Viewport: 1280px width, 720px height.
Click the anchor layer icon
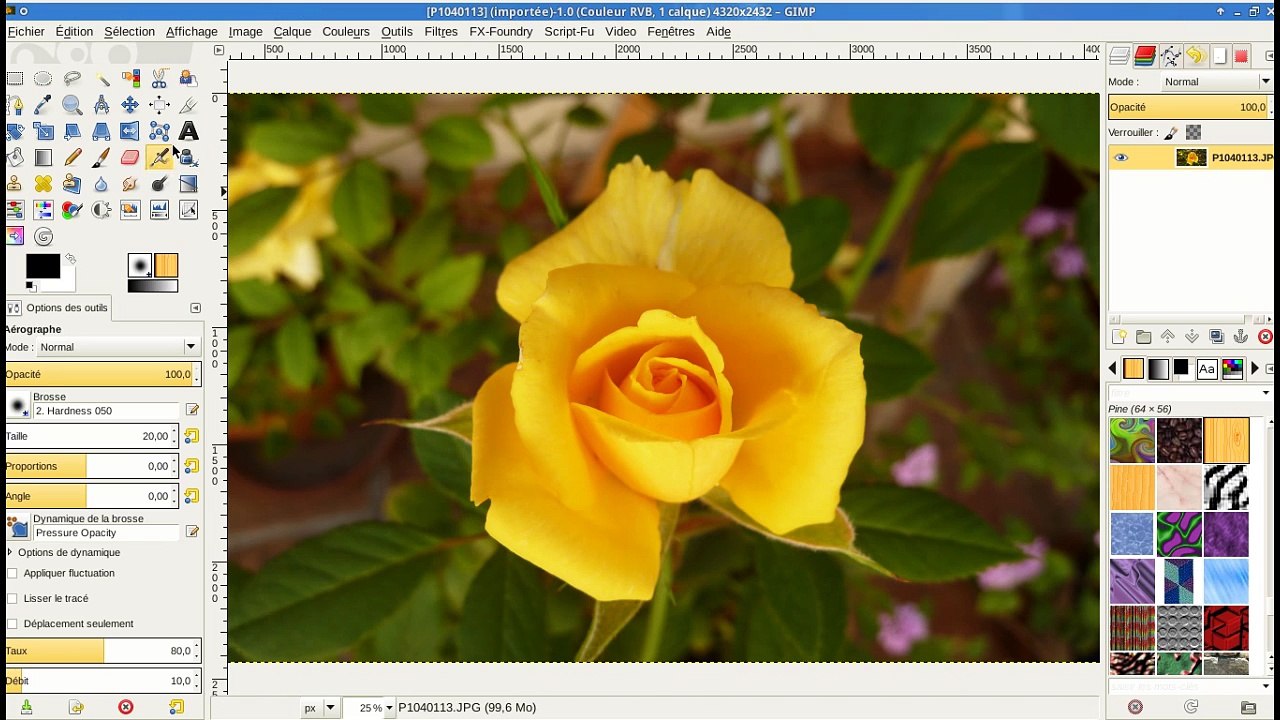(x=1241, y=337)
